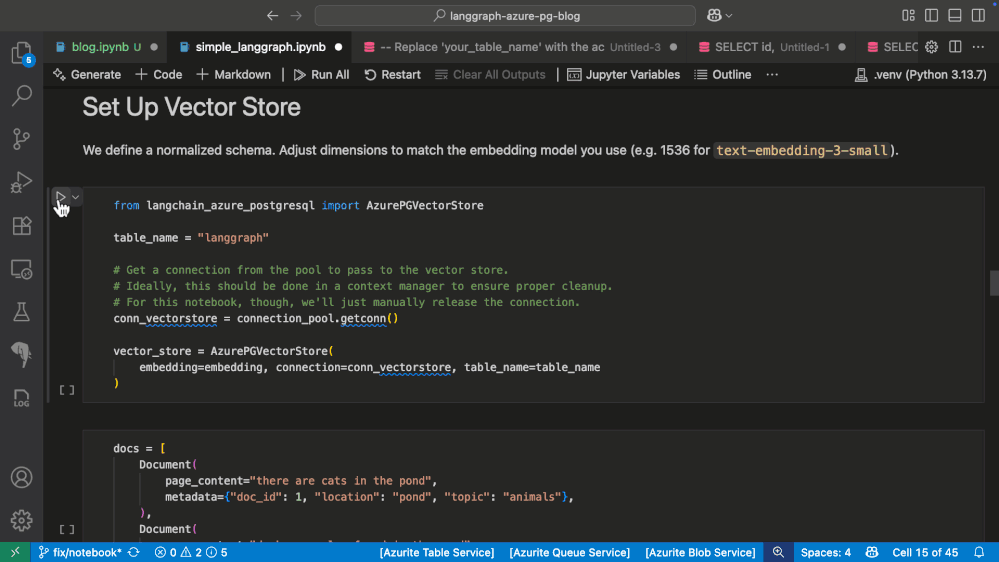Toggle the secondary side bar layout button
Screen dimensions: 999x562
[x=977, y=16]
